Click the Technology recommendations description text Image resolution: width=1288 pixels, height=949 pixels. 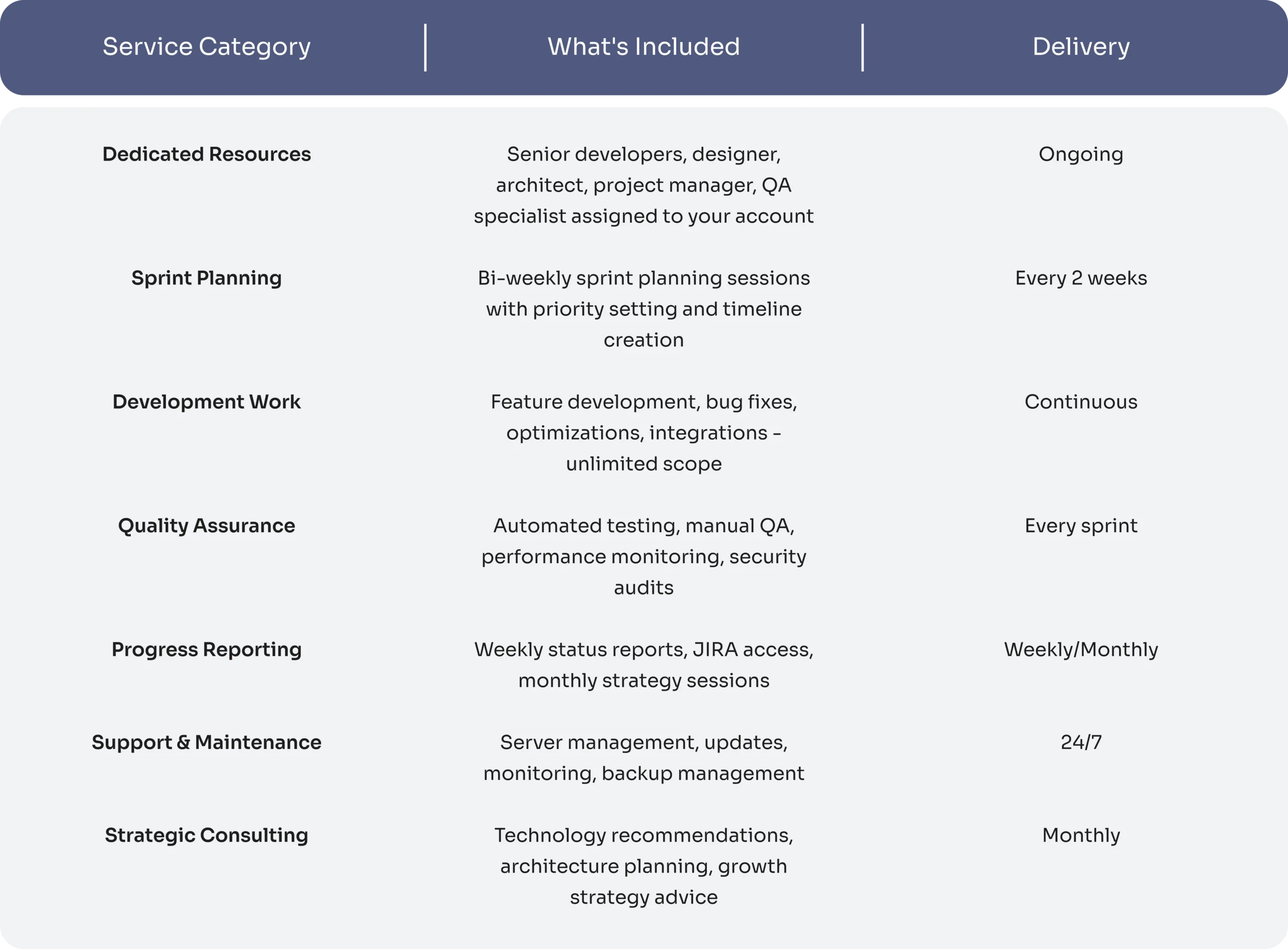tap(643, 866)
